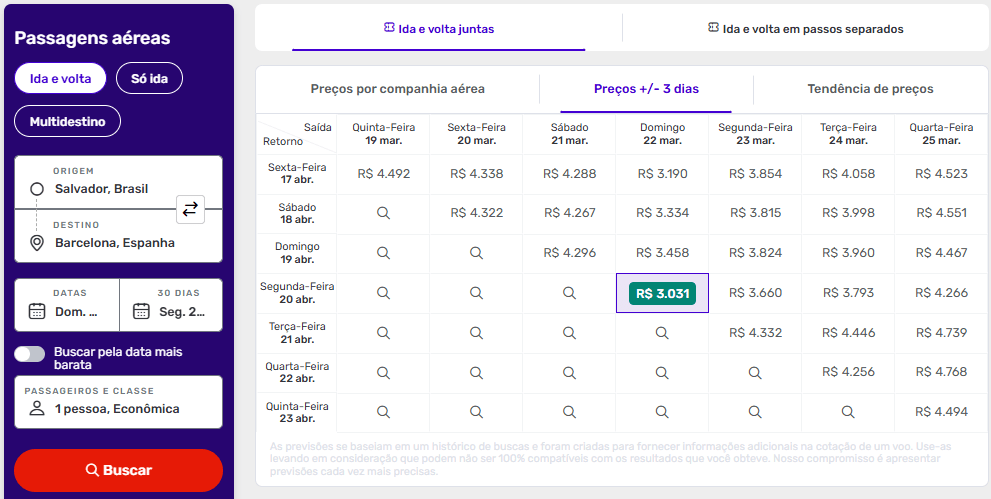
Task: Select the 'Só ida' trip option
Action: click(149, 78)
